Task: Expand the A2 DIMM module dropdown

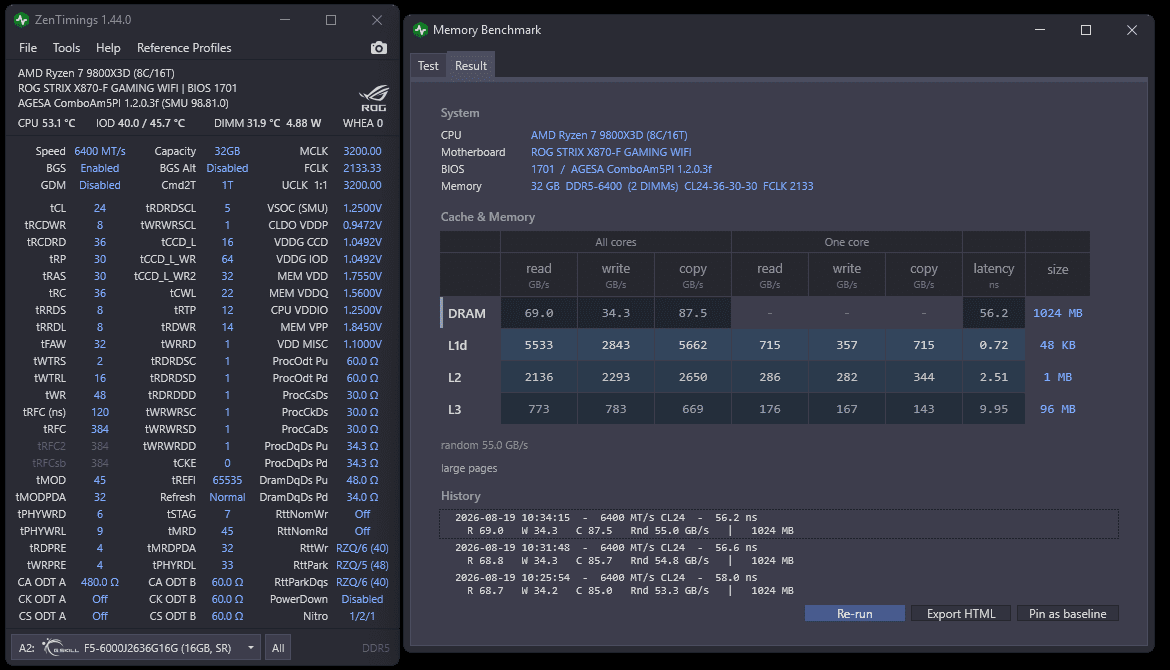Action: click(x=135, y=648)
